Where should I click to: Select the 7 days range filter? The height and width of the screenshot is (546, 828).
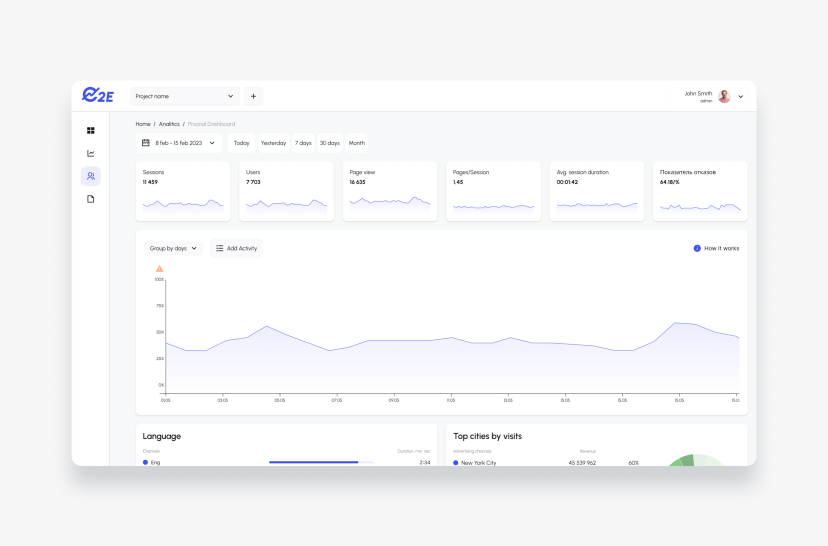pos(303,143)
